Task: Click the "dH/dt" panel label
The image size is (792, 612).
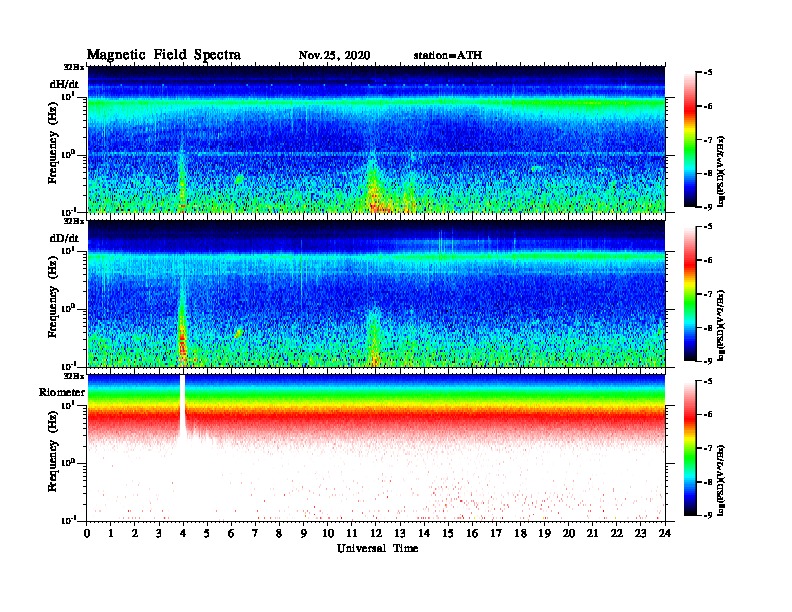Action: [x=64, y=84]
